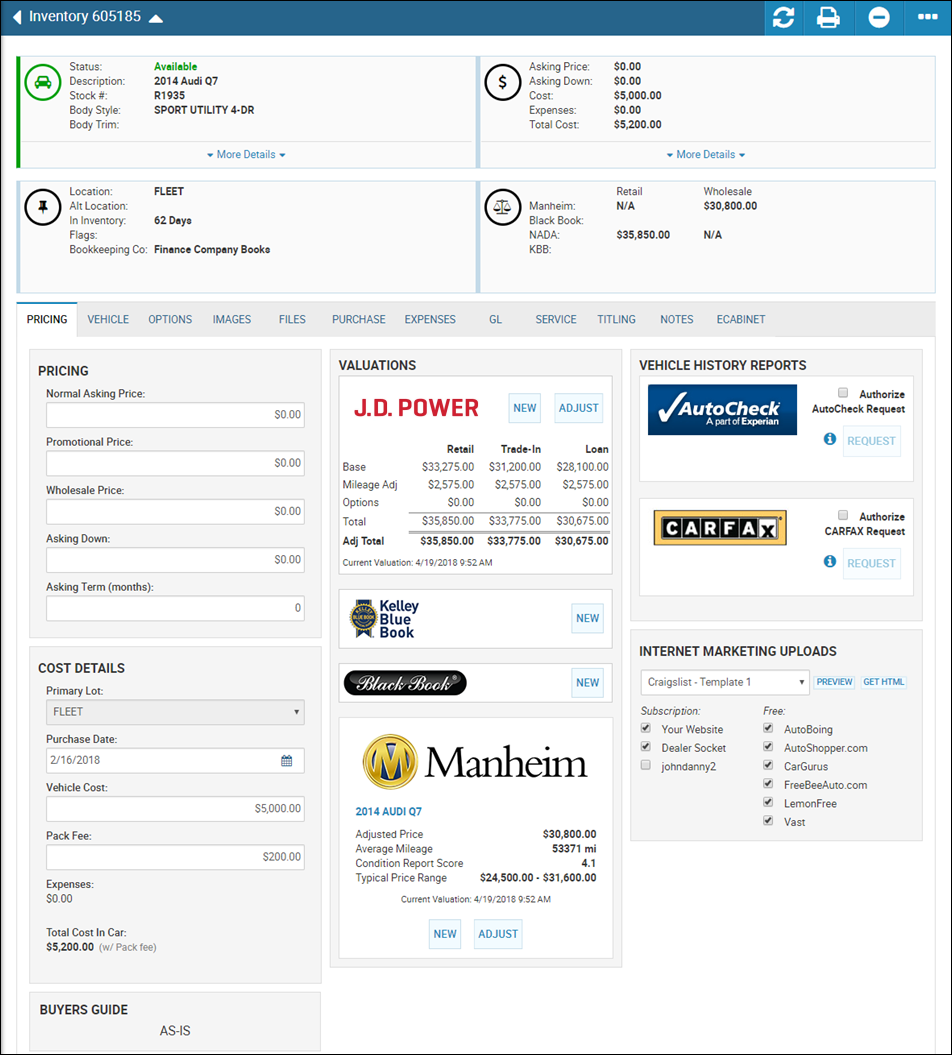Switch to the OPTIONS tab

tap(170, 320)
